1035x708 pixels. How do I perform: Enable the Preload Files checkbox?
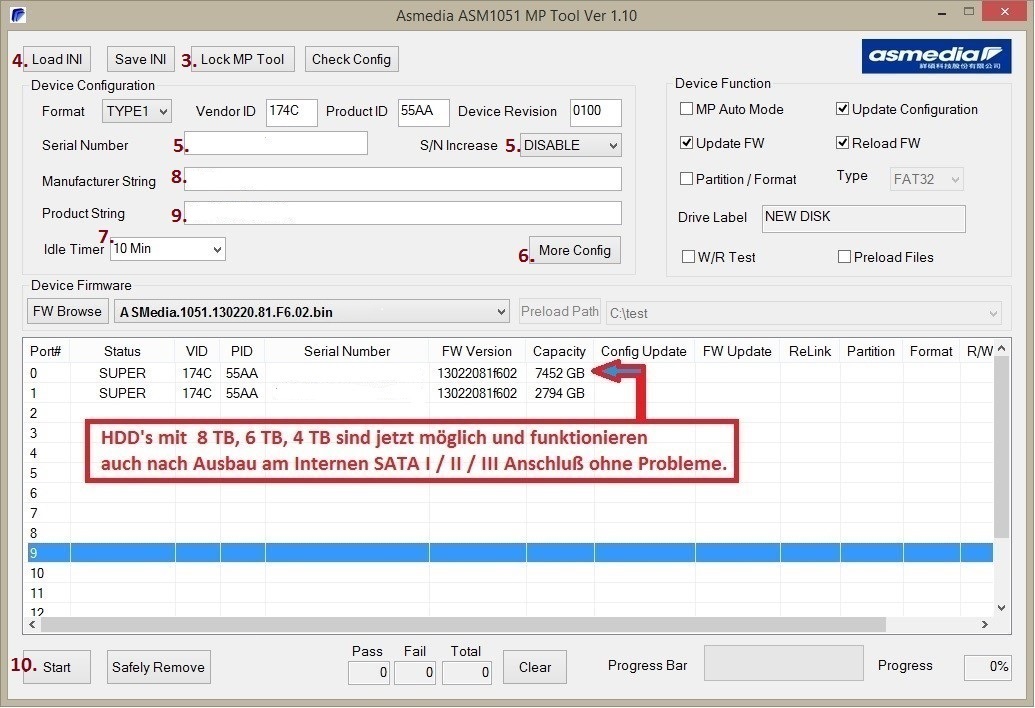844,257
